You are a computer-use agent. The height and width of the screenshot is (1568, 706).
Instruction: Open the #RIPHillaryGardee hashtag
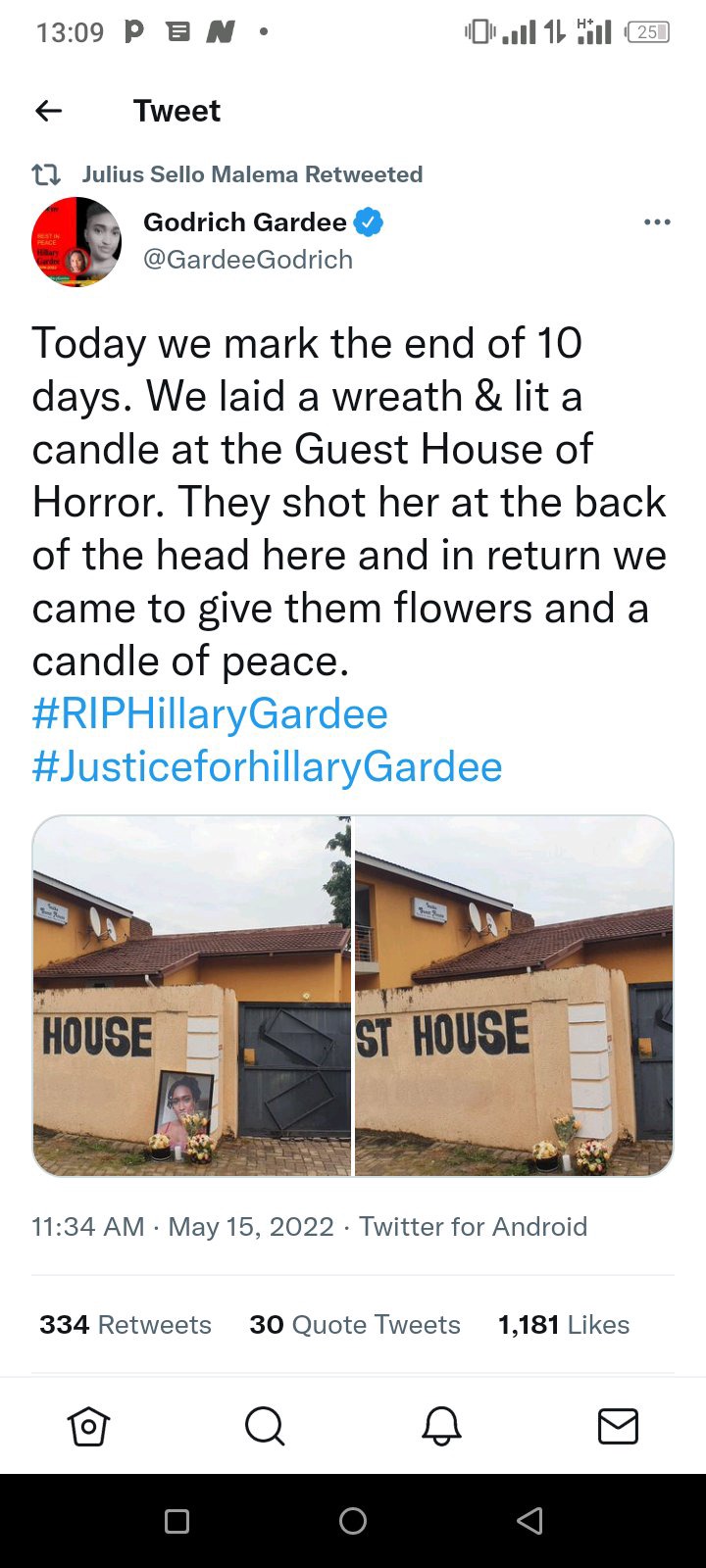[x=210, y=713]
